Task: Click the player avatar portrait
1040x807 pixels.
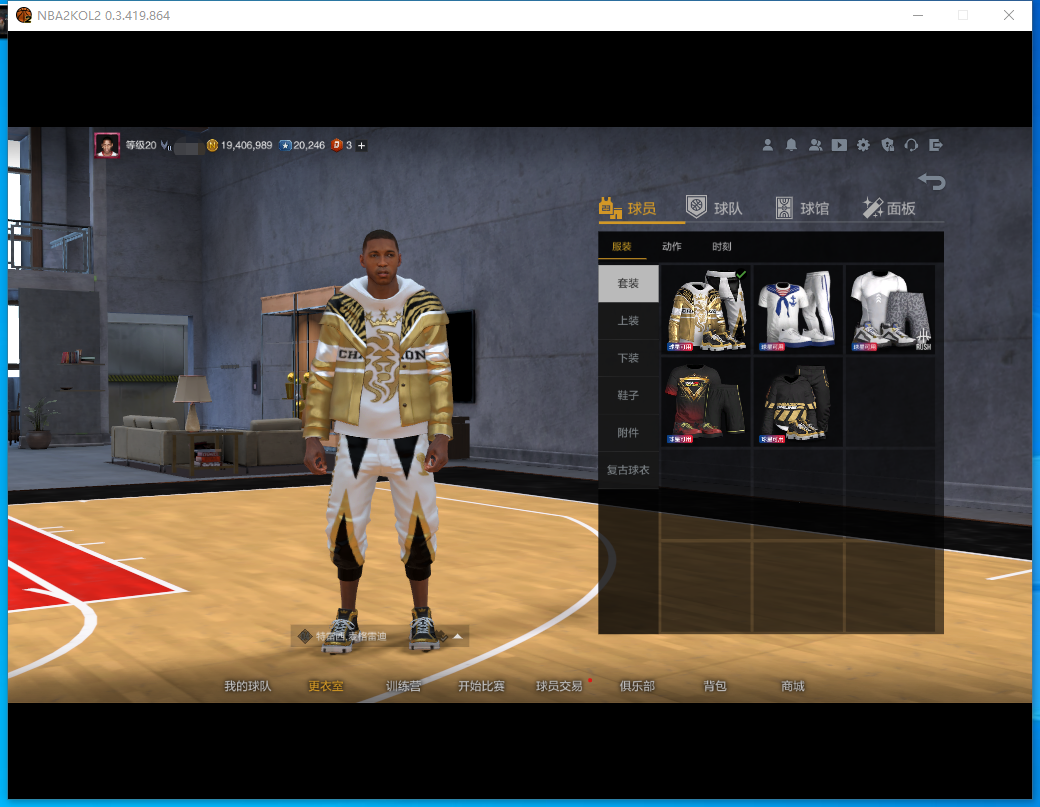Action: [x=107, y=145]
